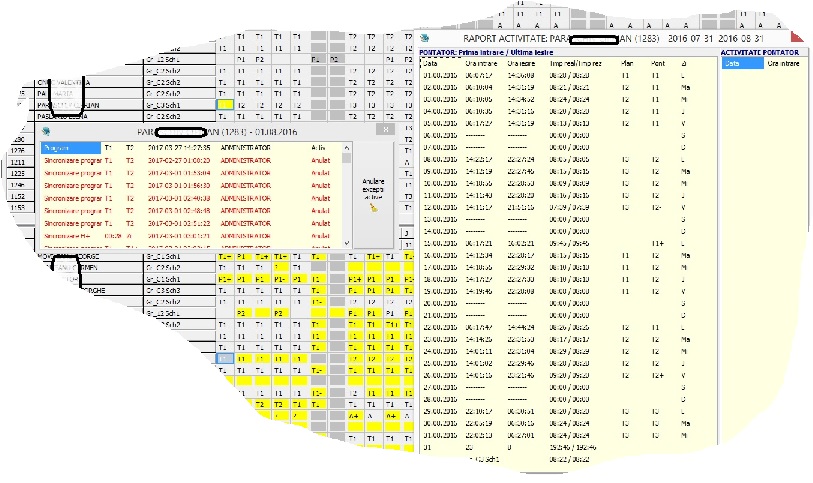Click Anulare exceptii active button

click(373, 195)
